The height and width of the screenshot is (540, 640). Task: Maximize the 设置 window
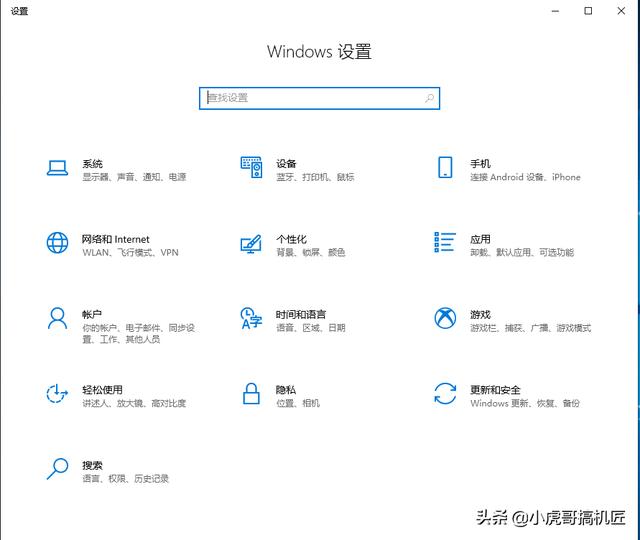click(x=588, y=11)
